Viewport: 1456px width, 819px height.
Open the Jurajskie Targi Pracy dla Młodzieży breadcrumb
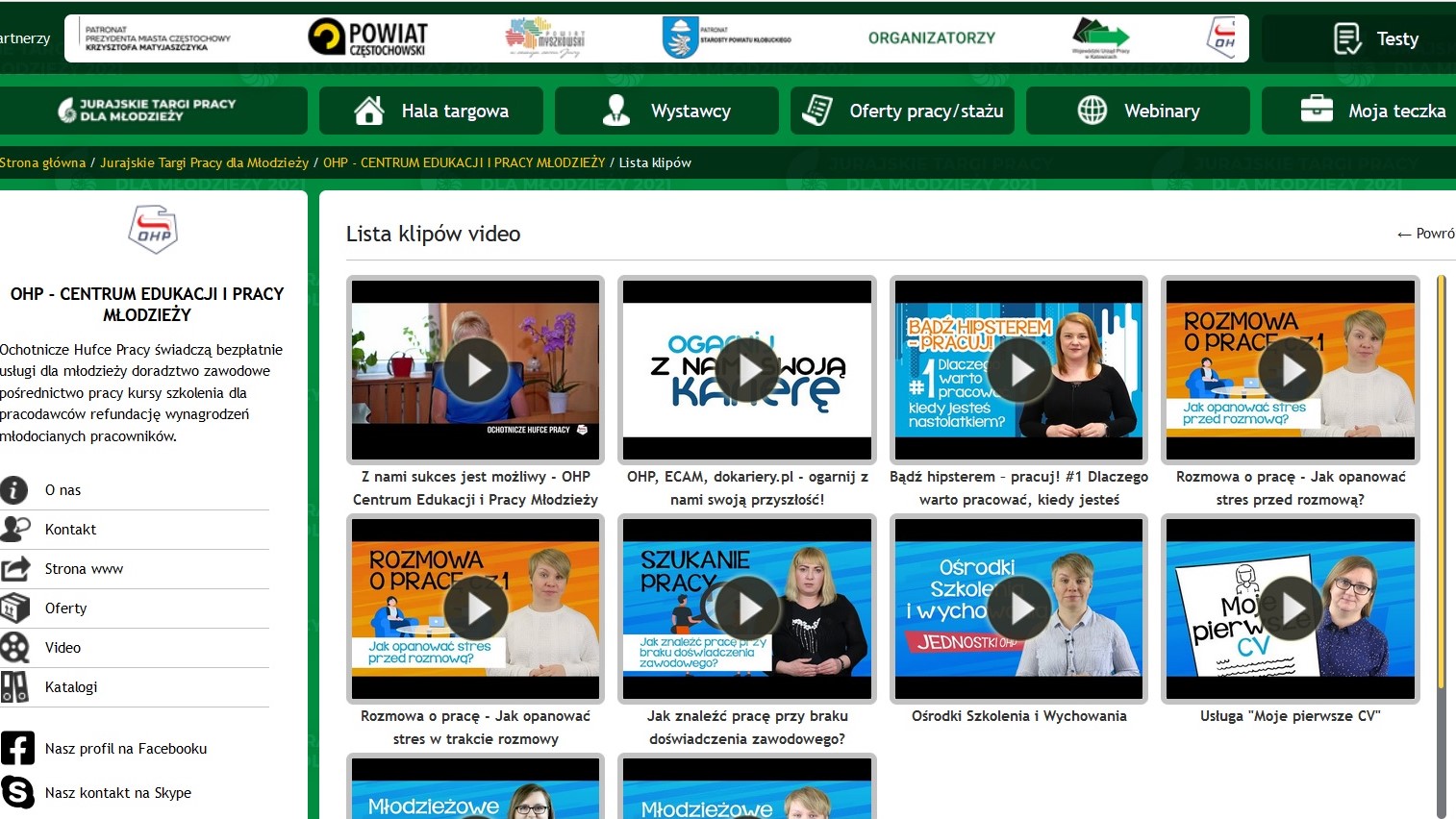tap(204, 162)
